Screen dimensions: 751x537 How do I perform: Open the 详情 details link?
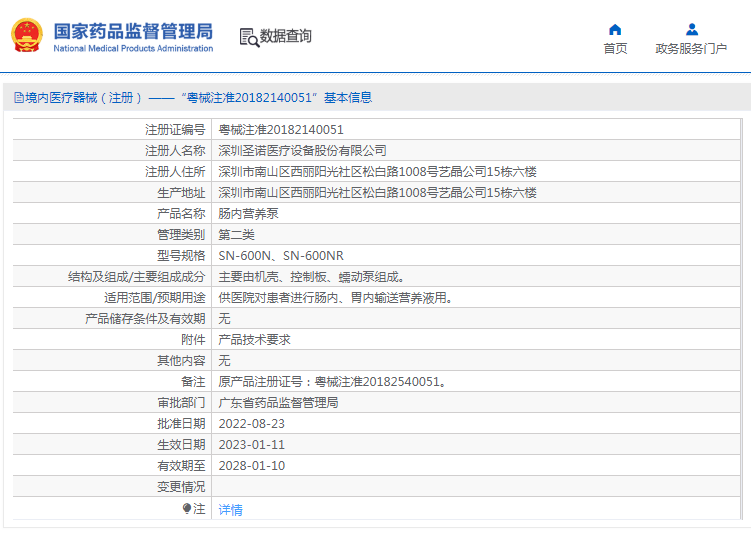coord(230,510)
